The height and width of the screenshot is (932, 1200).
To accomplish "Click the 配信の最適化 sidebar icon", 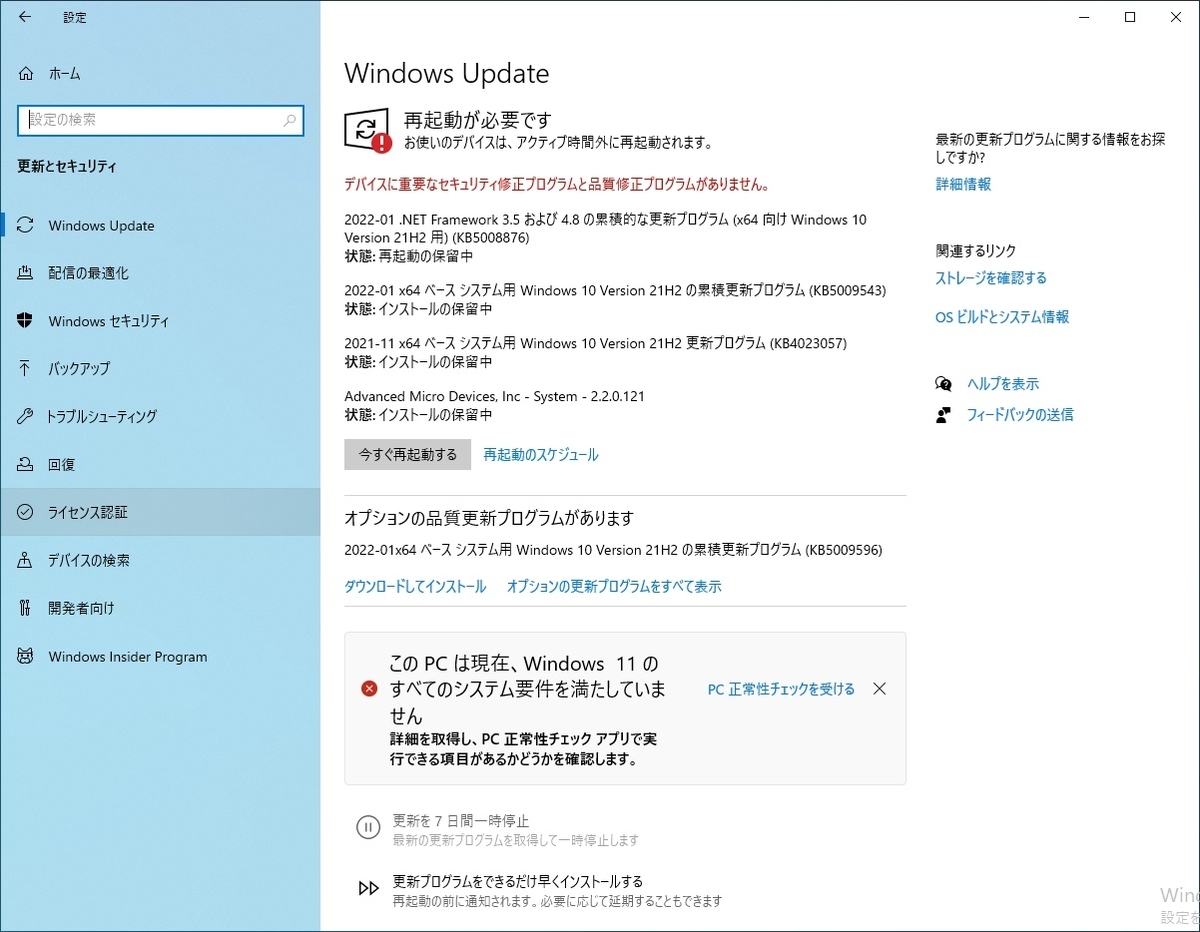I will click(x=26, y=273).
